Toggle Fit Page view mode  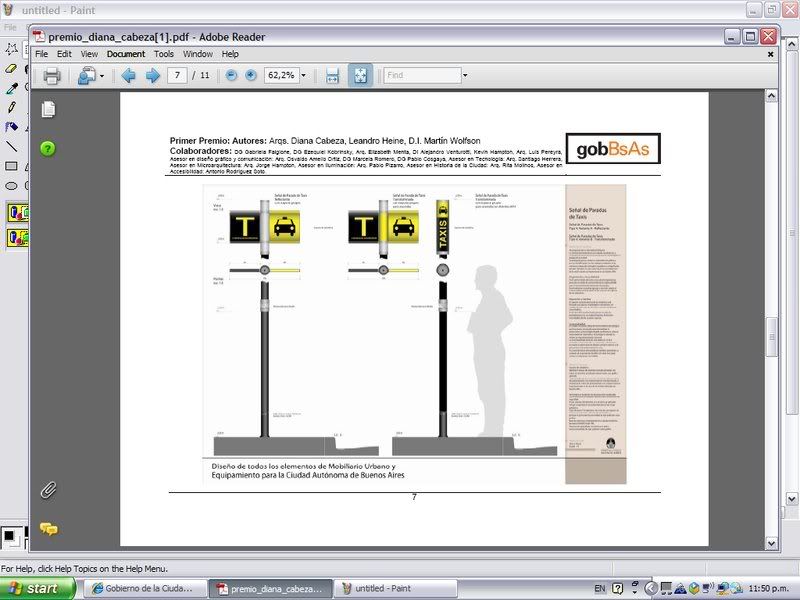[x=360, y=76]
